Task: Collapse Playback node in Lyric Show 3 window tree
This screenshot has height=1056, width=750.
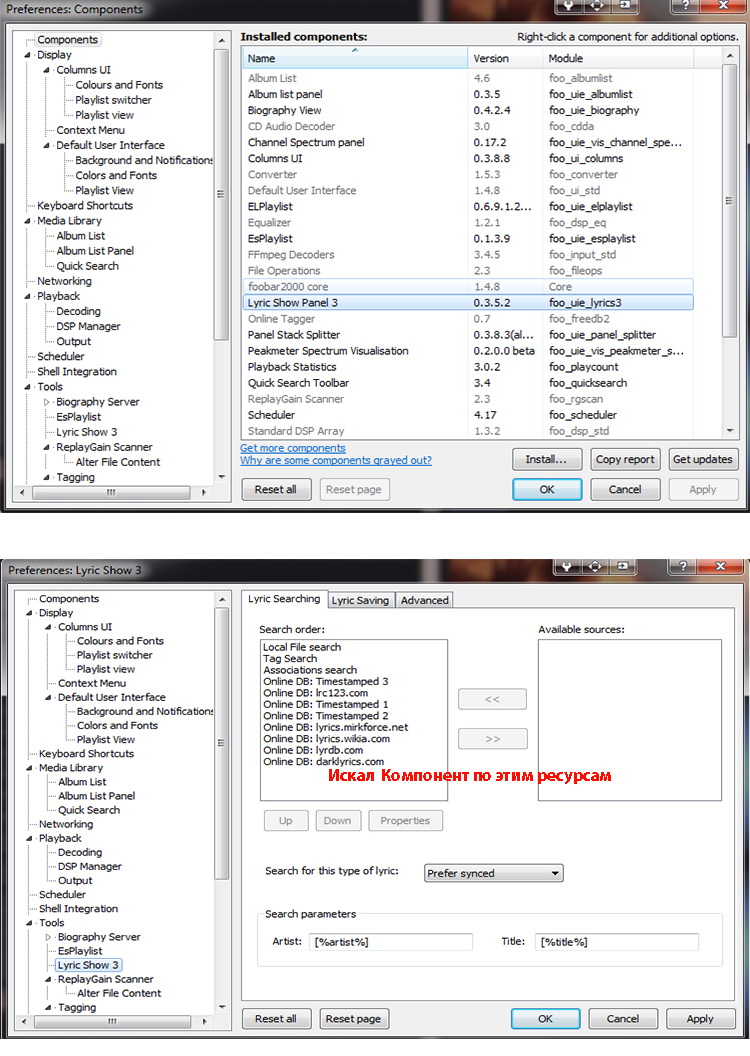Action: pos(29,838)
